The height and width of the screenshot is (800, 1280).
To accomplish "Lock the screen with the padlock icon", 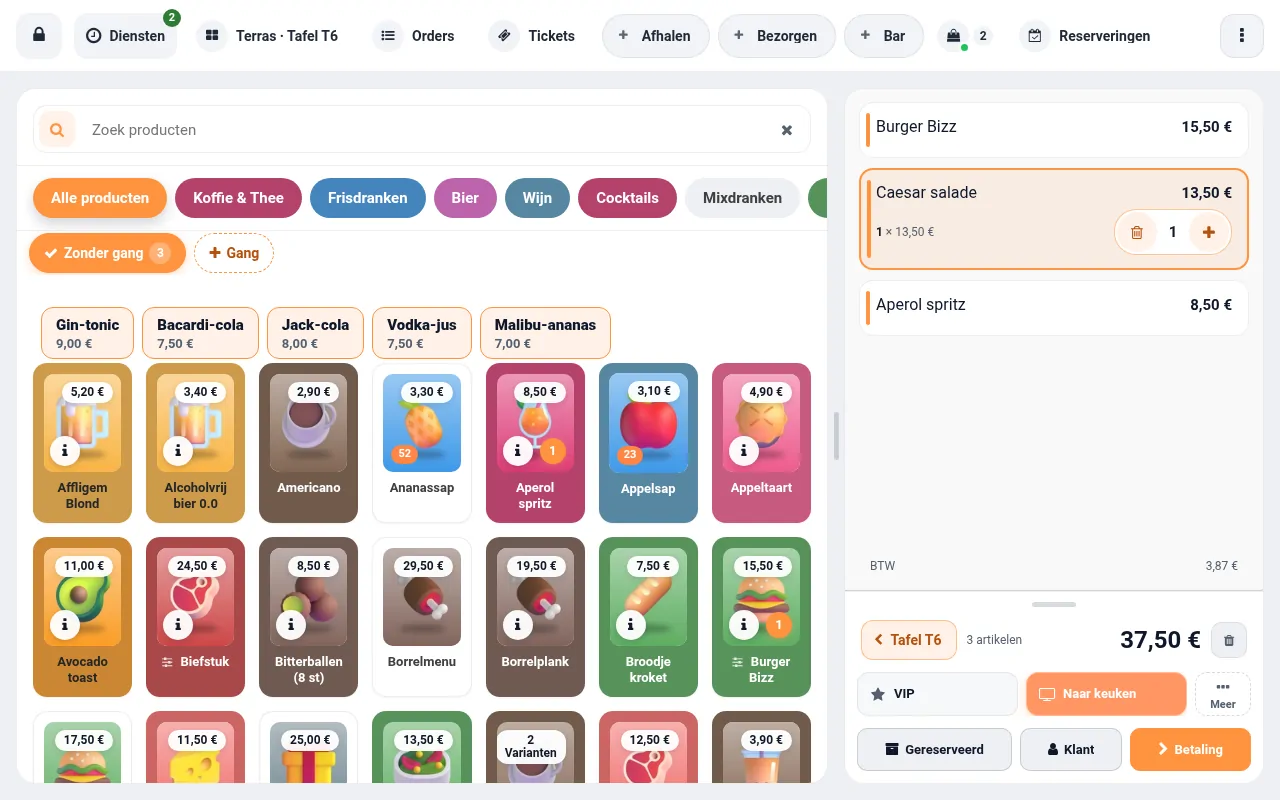I will pyautogui.click(x=39, y=36).
